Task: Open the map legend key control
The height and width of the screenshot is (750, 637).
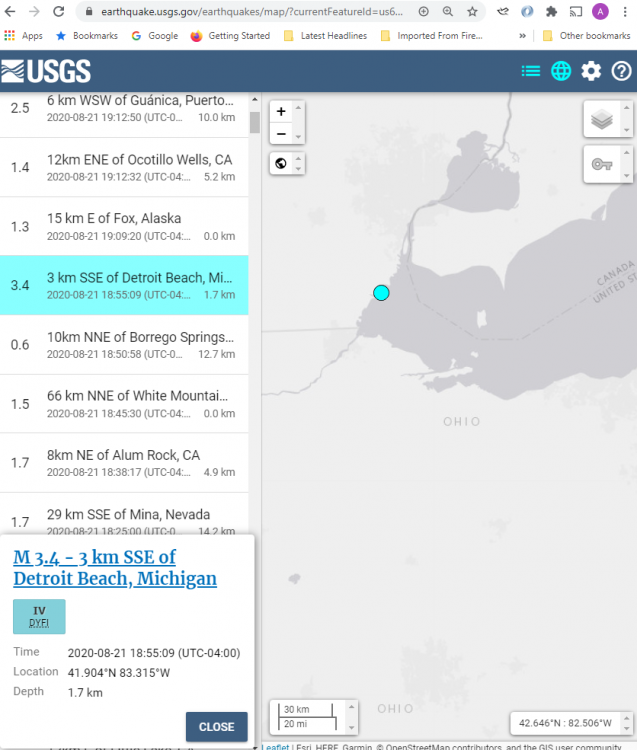Action: click(x=601, y=164)
